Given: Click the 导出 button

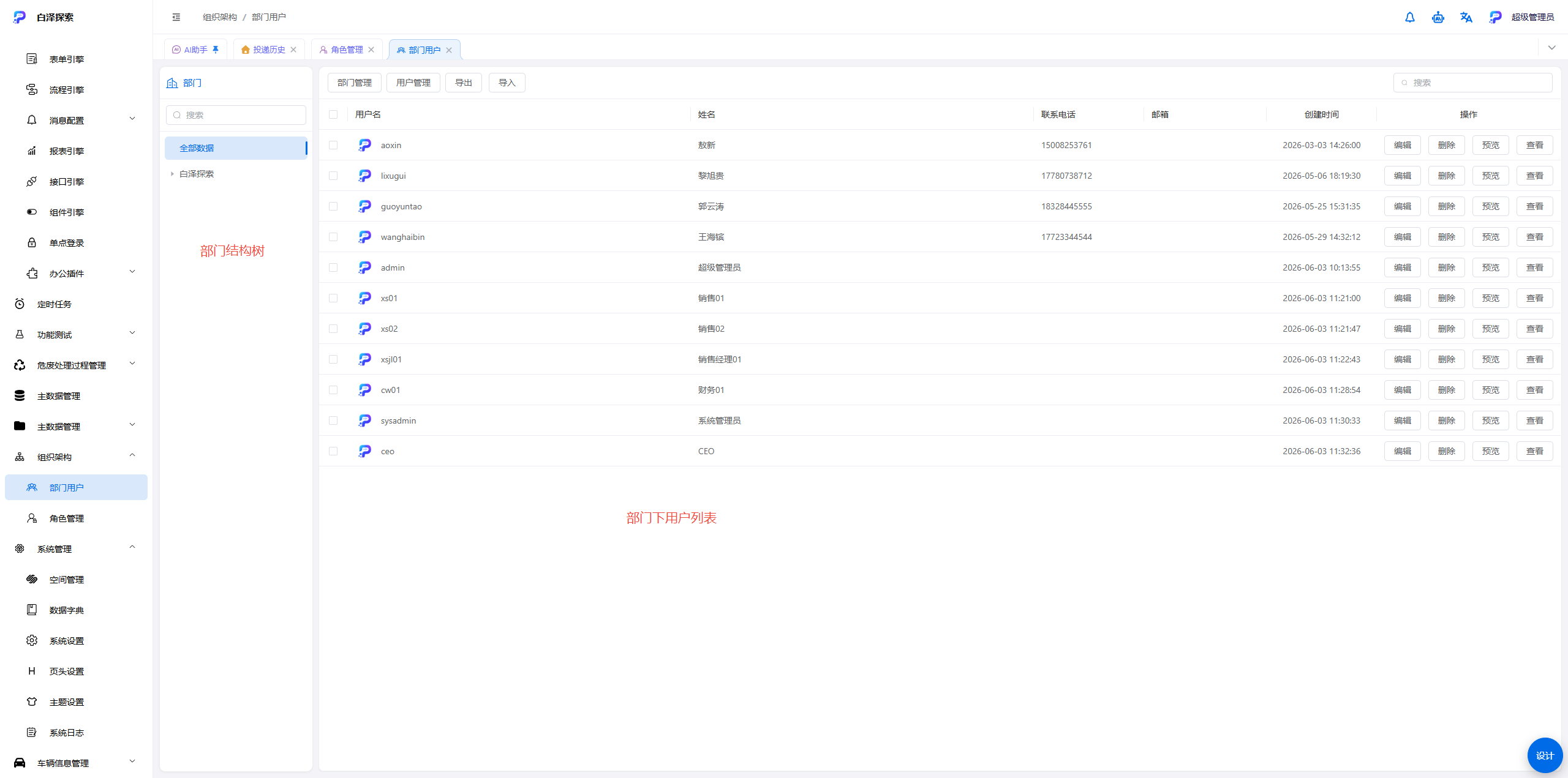Looking at the screenshot, I should click(464, 83).
